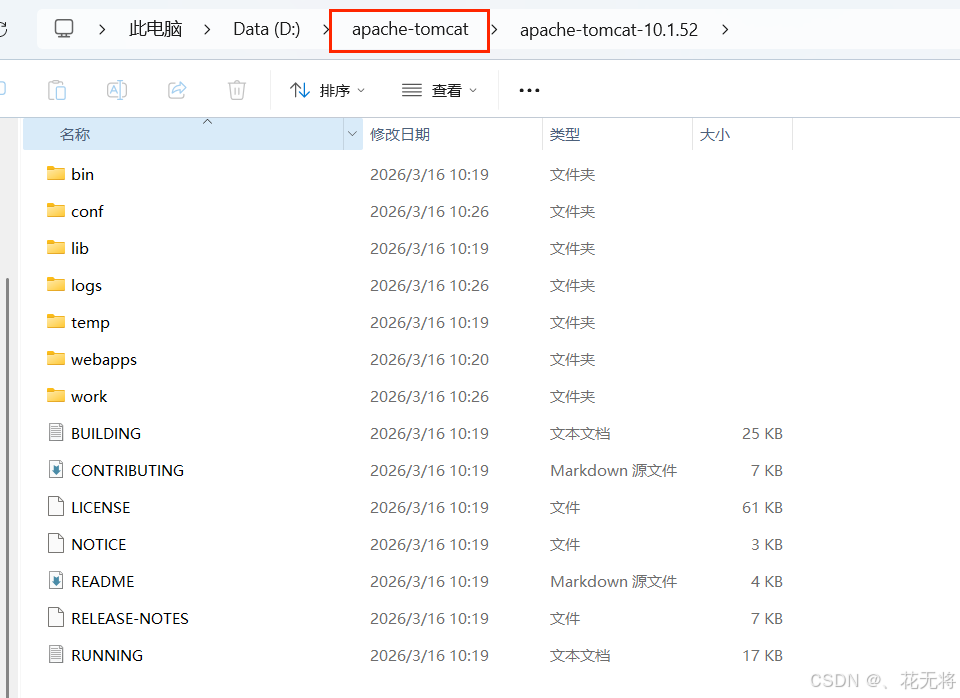Image resolution: width=960 pixels, height=698 pixels.
Task: Click the 25 KB size of BUILDING
Action: tap(762, 433)
